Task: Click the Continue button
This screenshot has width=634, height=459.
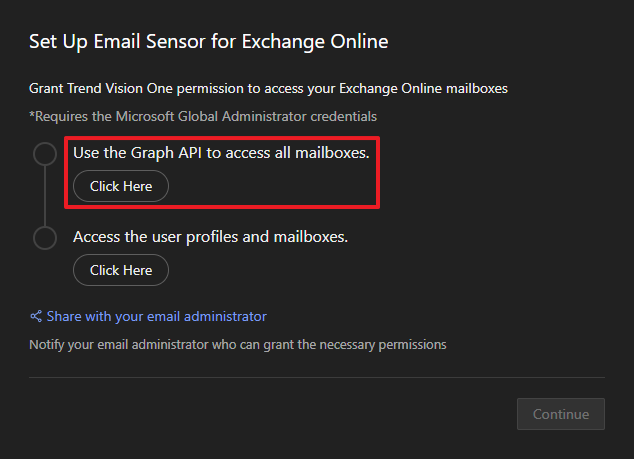Action: pyautogui.click(x=561, y=414)
